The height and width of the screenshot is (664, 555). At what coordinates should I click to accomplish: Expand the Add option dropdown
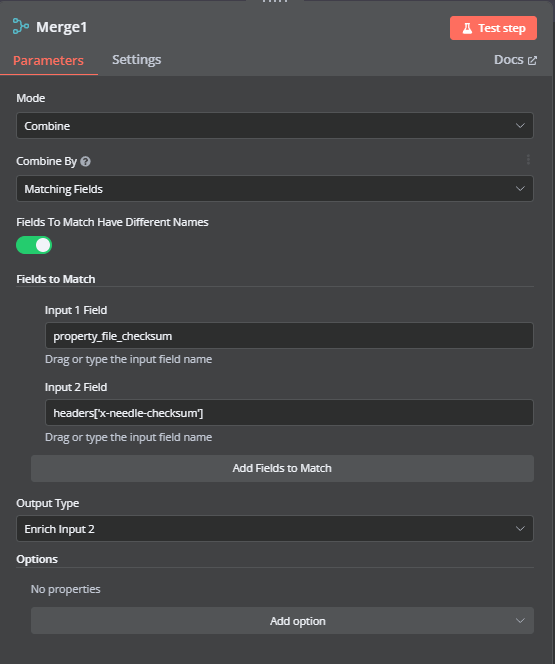coord(282,621)
